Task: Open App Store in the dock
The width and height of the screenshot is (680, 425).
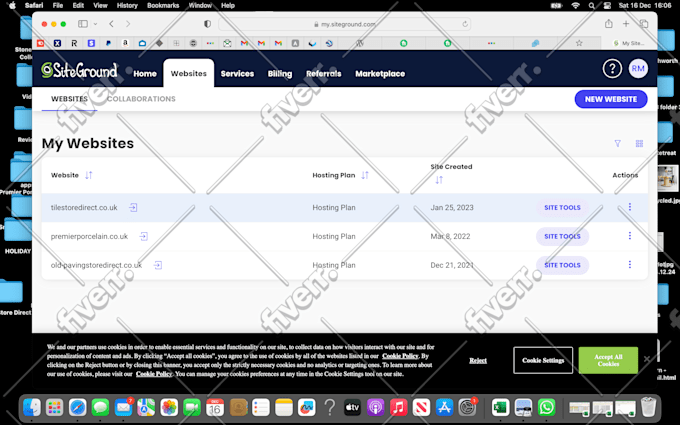Action: tap(444, 407)
